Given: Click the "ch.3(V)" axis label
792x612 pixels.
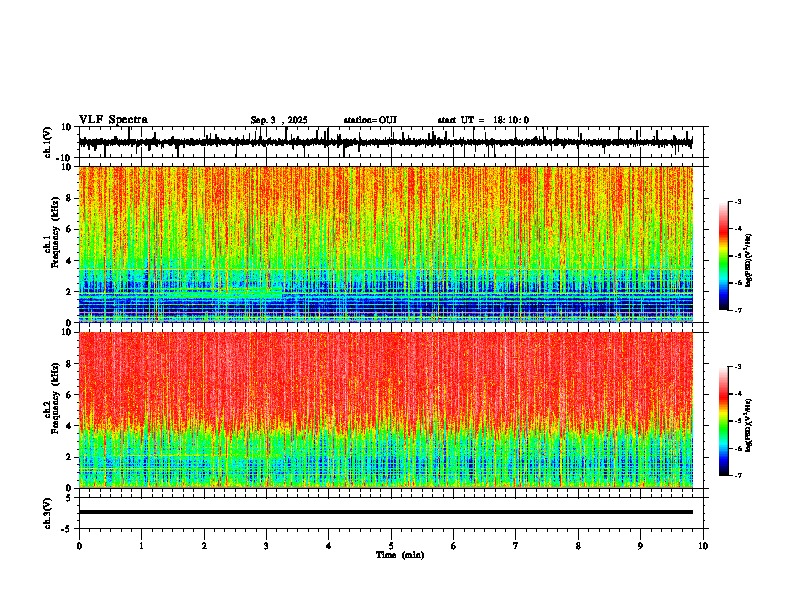Looking at the screenshot, I should pyautogui.click(x=48, y=513).
